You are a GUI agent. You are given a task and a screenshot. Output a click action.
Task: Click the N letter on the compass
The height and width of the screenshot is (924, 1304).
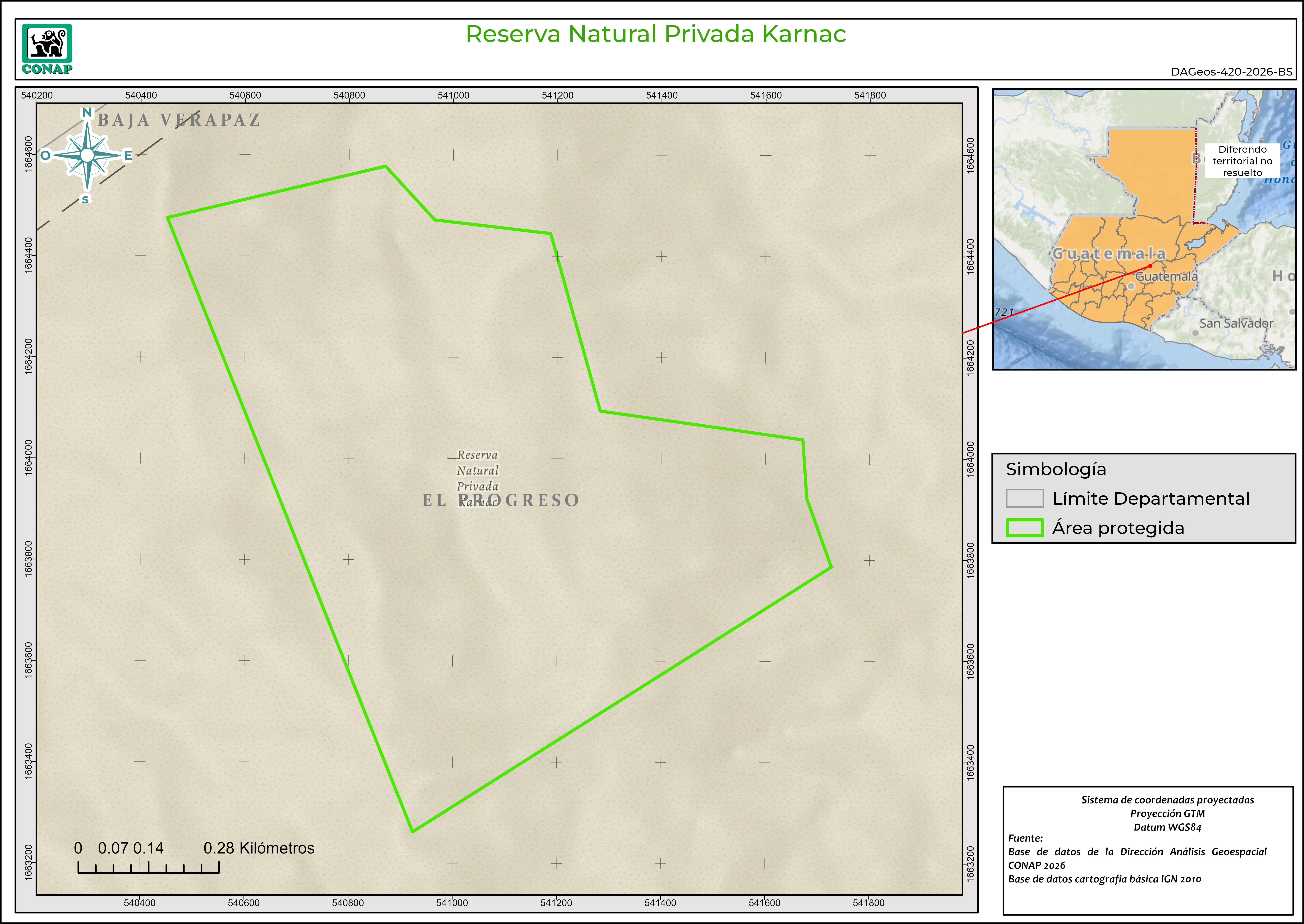click(x=87, y=112)
